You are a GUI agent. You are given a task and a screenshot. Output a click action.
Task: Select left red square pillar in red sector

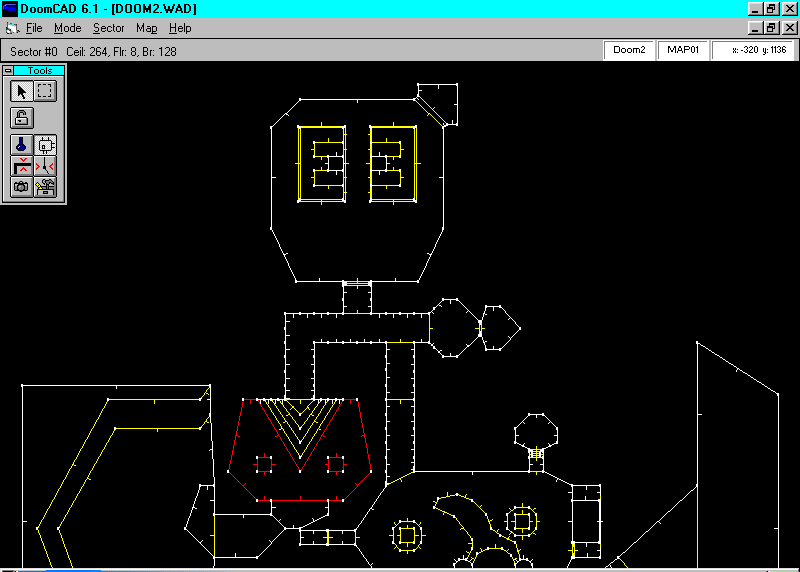[264, 464]
